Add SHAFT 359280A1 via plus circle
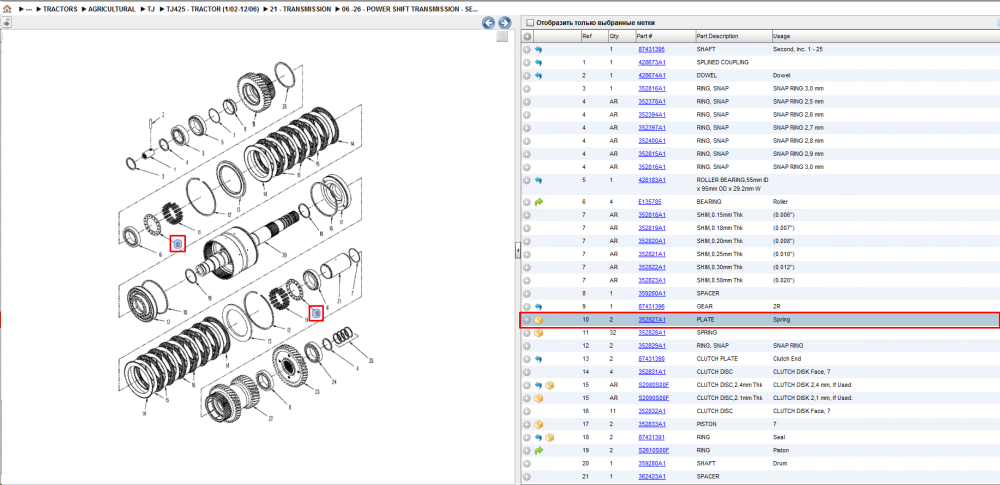 tap(527, 463)
